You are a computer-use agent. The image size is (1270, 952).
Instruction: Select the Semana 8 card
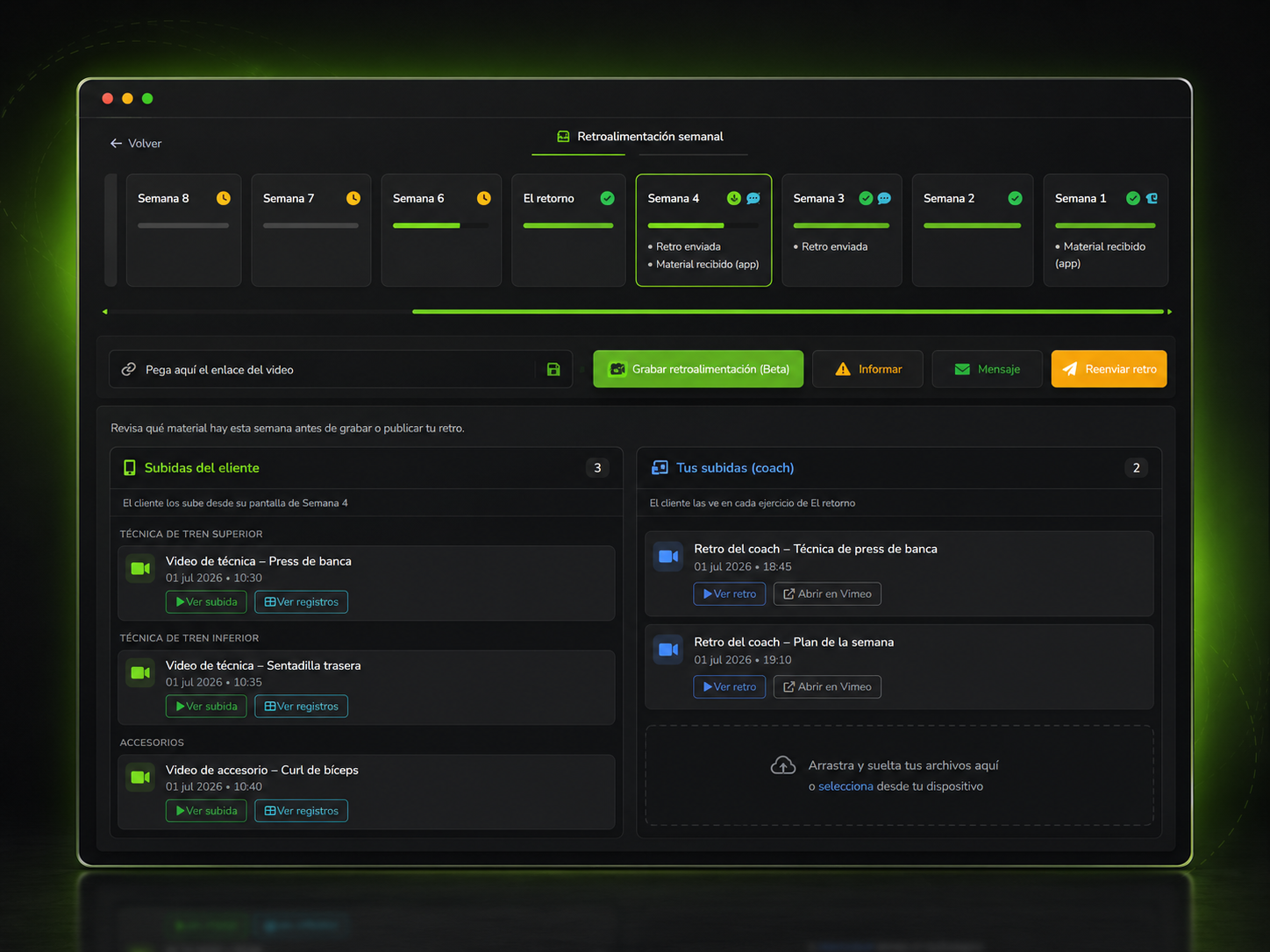183,230
